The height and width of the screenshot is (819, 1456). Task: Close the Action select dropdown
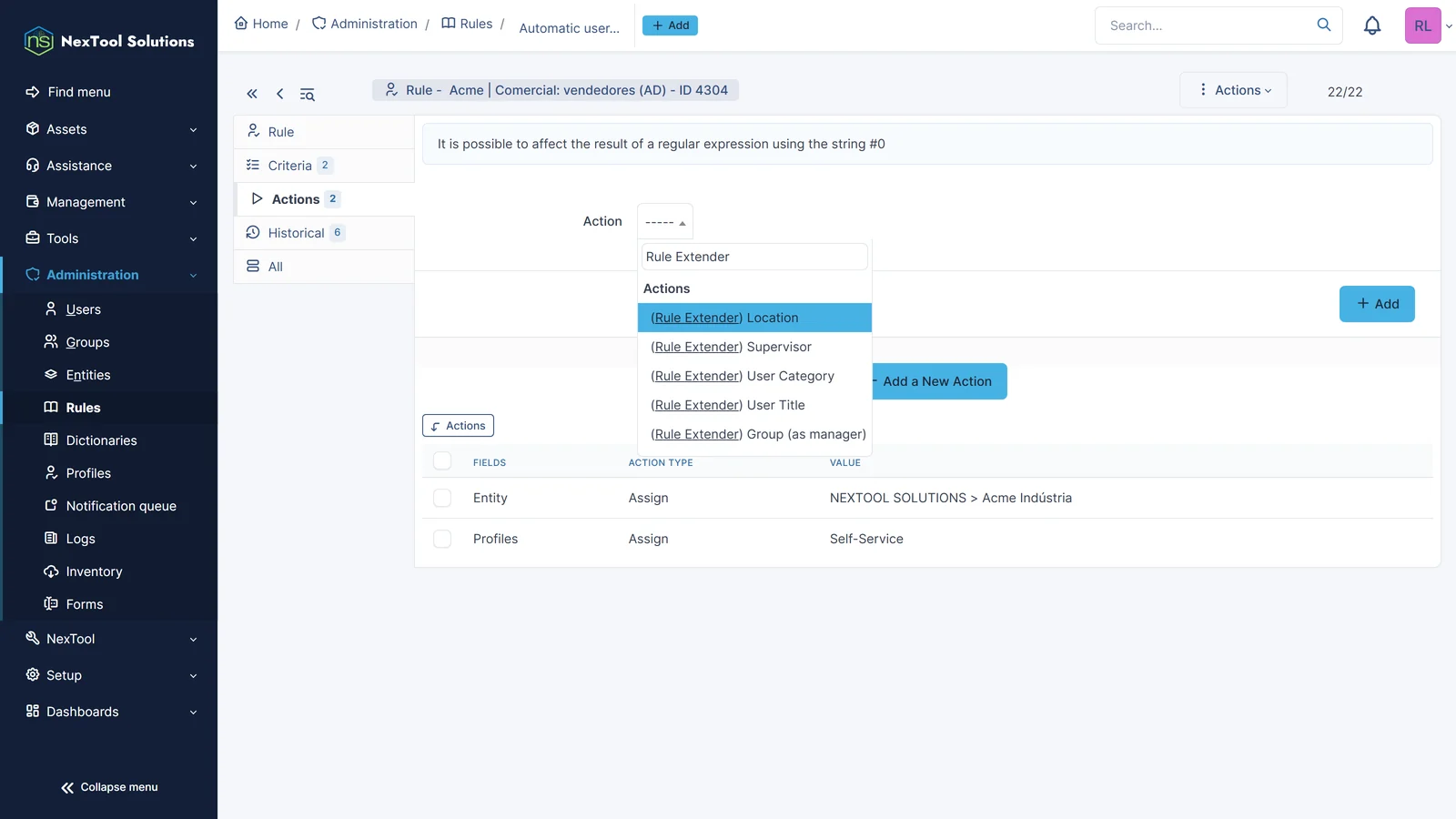[665, 222]
